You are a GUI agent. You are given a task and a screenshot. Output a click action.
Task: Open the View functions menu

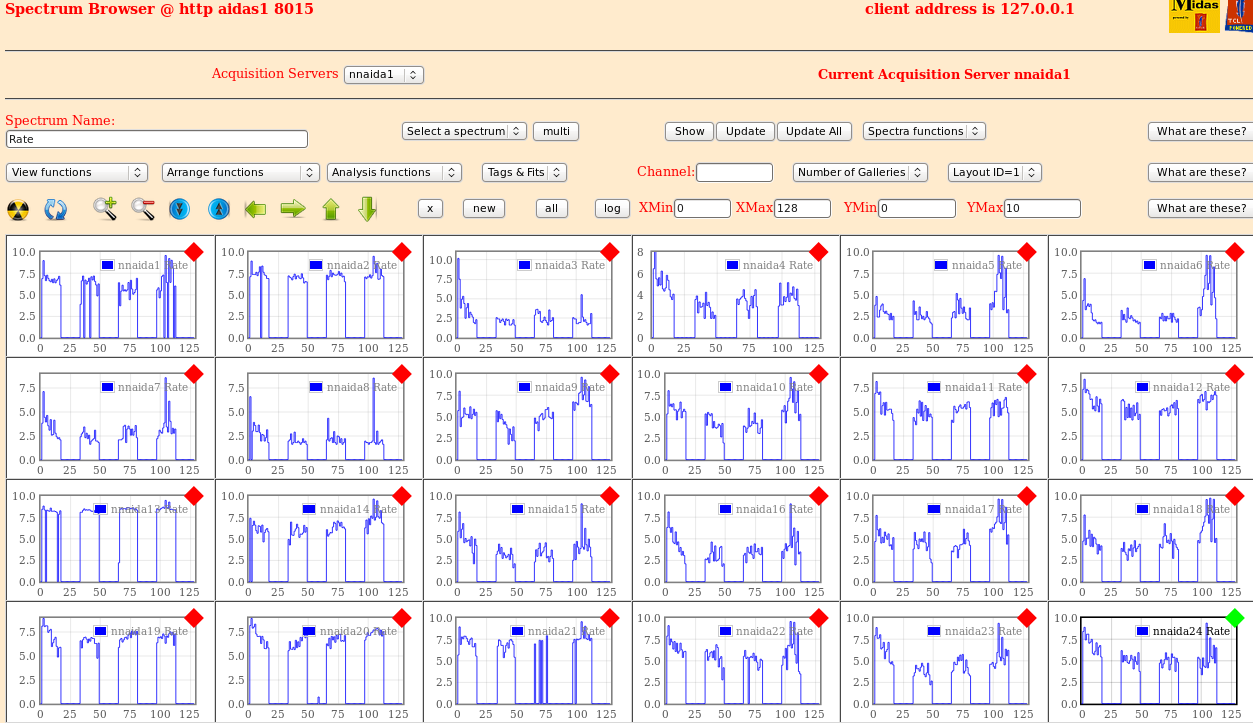point(77,172)
